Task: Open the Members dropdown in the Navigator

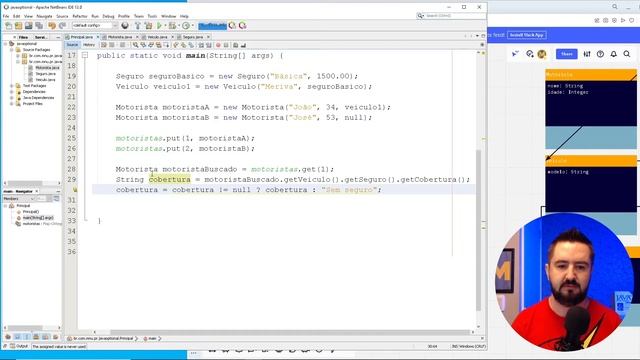Action: click(19, 199)
